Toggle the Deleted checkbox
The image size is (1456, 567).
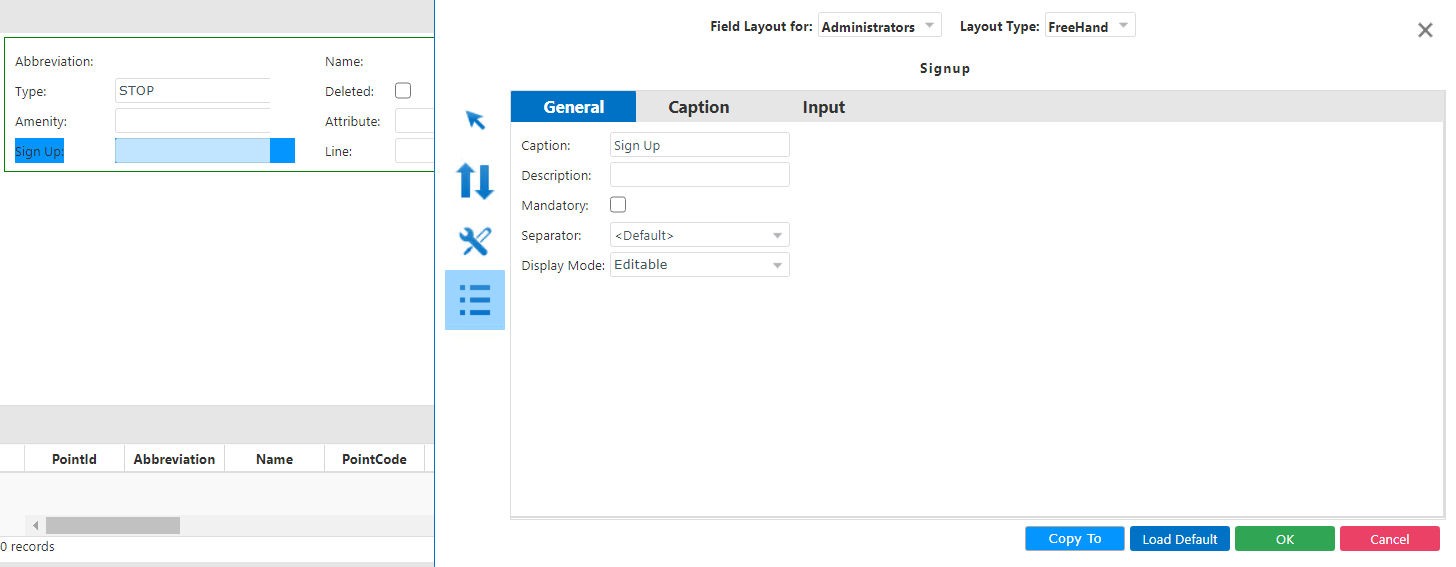(403, 90)
